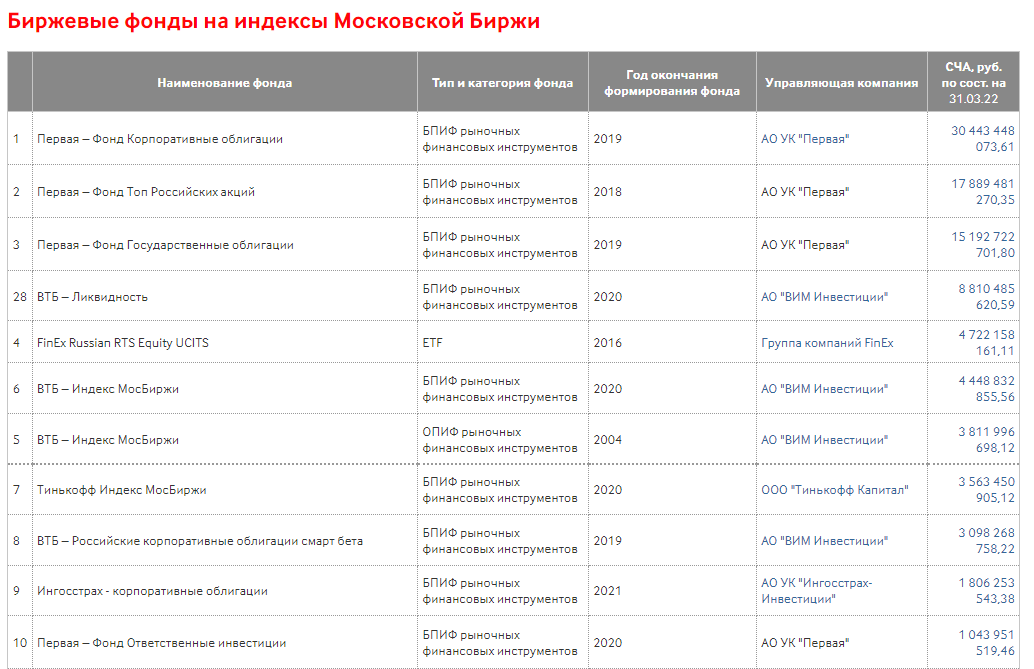The width and height of the screenshot is (1034, 669).
Task: Select ВТБ – Индекс МосБиржи in row 5
Action: tap(107, 440)
